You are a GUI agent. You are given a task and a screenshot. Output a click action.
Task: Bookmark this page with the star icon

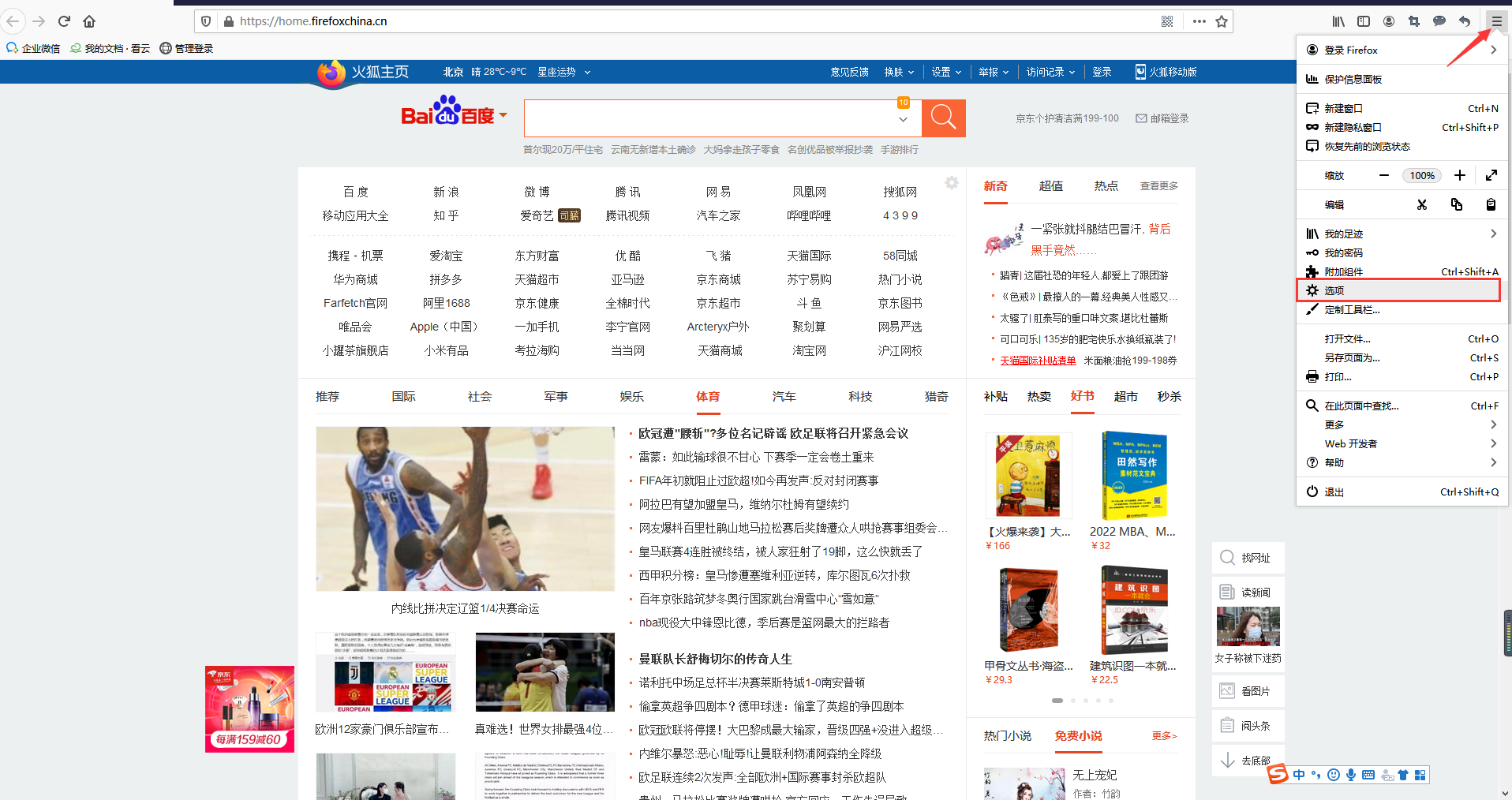tap(1222, 21)
